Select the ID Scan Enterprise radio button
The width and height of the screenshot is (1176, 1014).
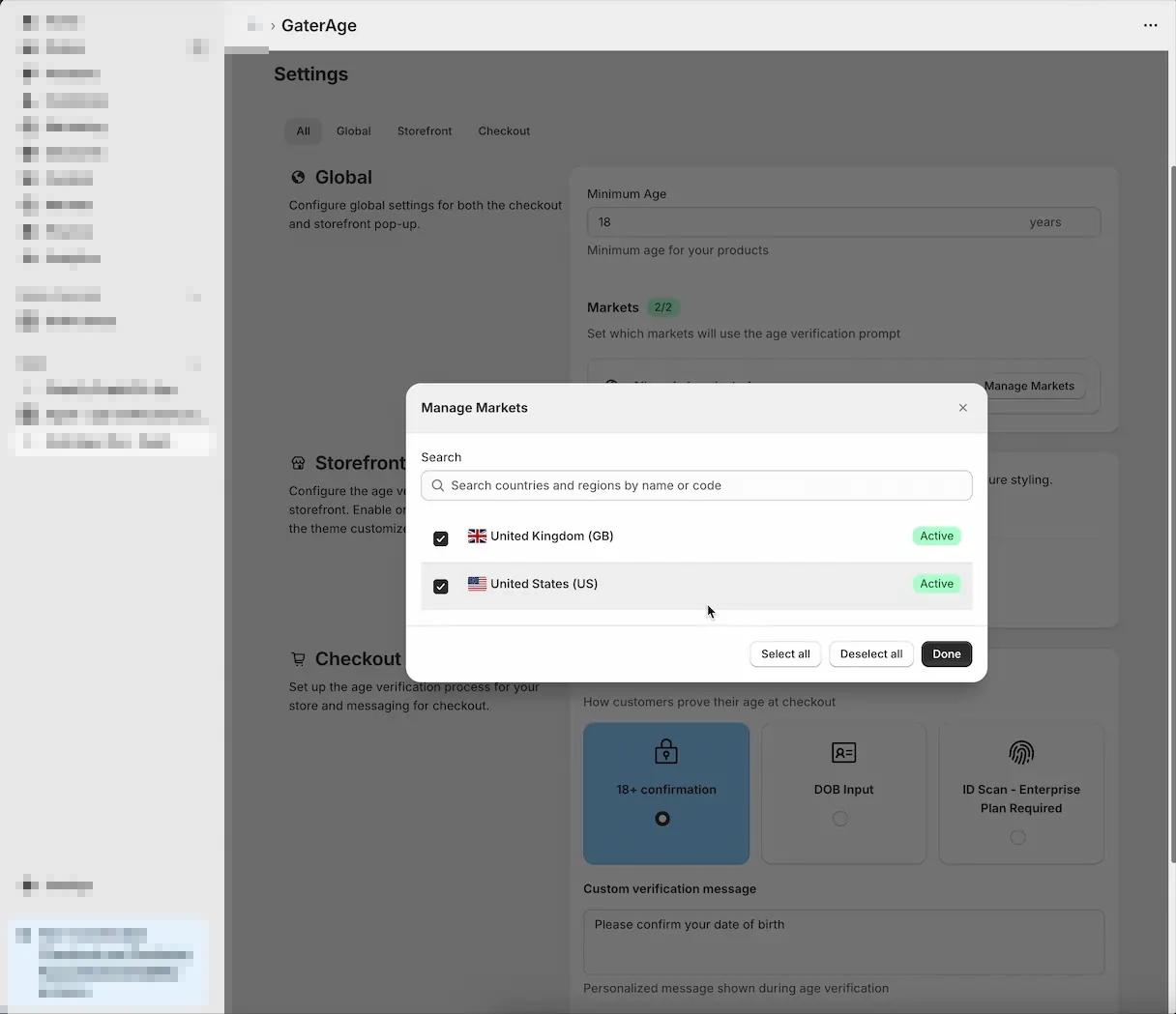coord(1018,837)
